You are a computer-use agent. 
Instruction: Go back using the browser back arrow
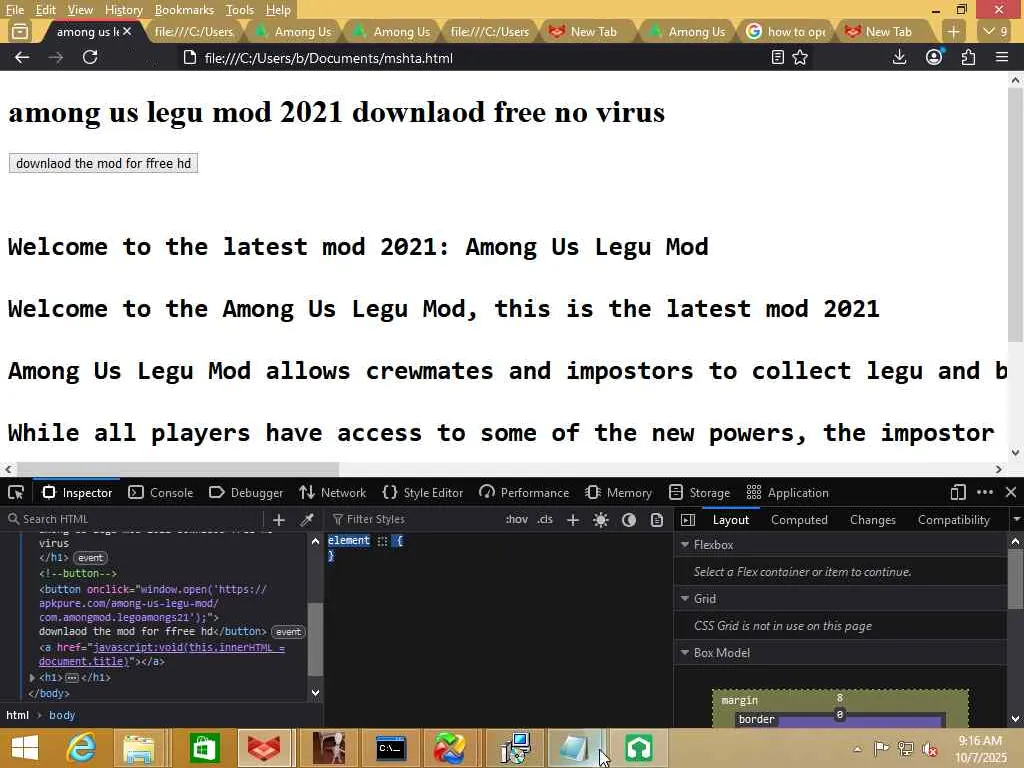pyautogui.click(x=22, y=57)
